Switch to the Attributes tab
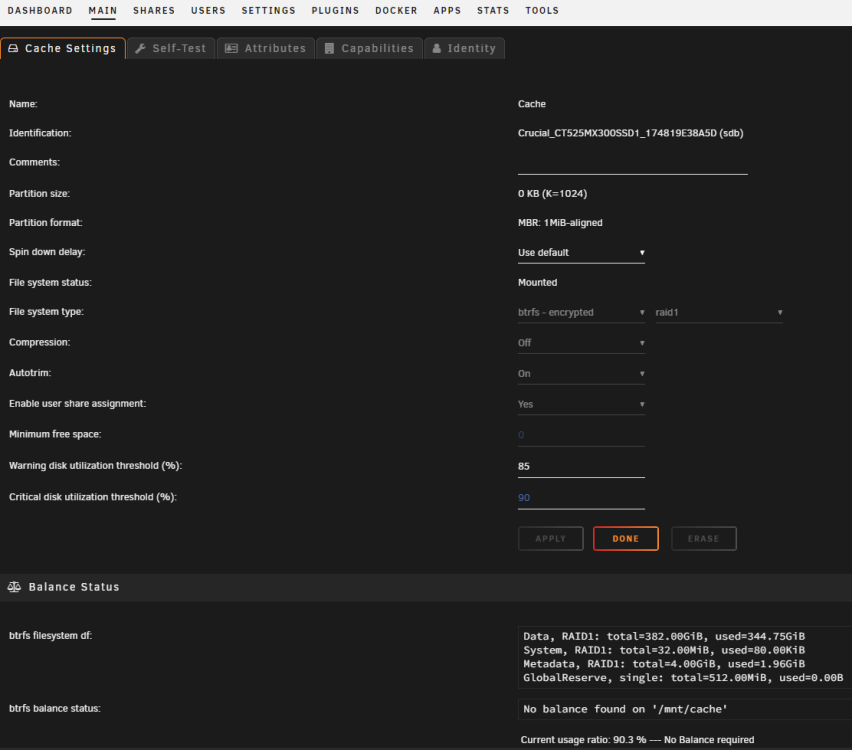Screen dimensions: 852x750 point(266,48)
